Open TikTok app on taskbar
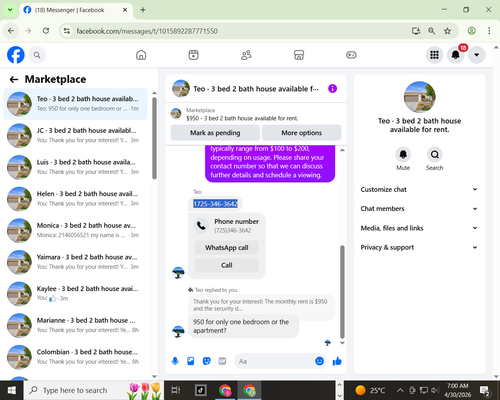Screen dimensions: 500x400 click(201, 390)
